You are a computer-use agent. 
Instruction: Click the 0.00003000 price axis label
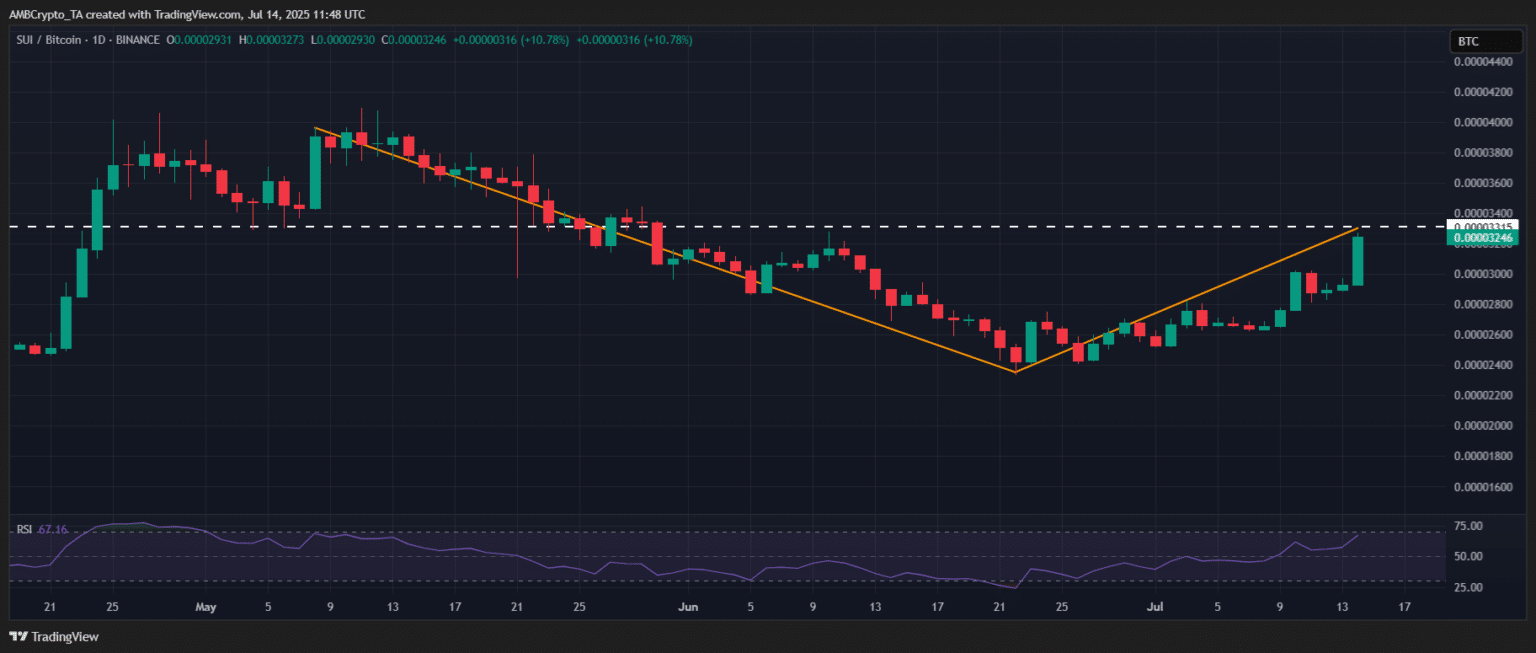[x=1484, y=274]
